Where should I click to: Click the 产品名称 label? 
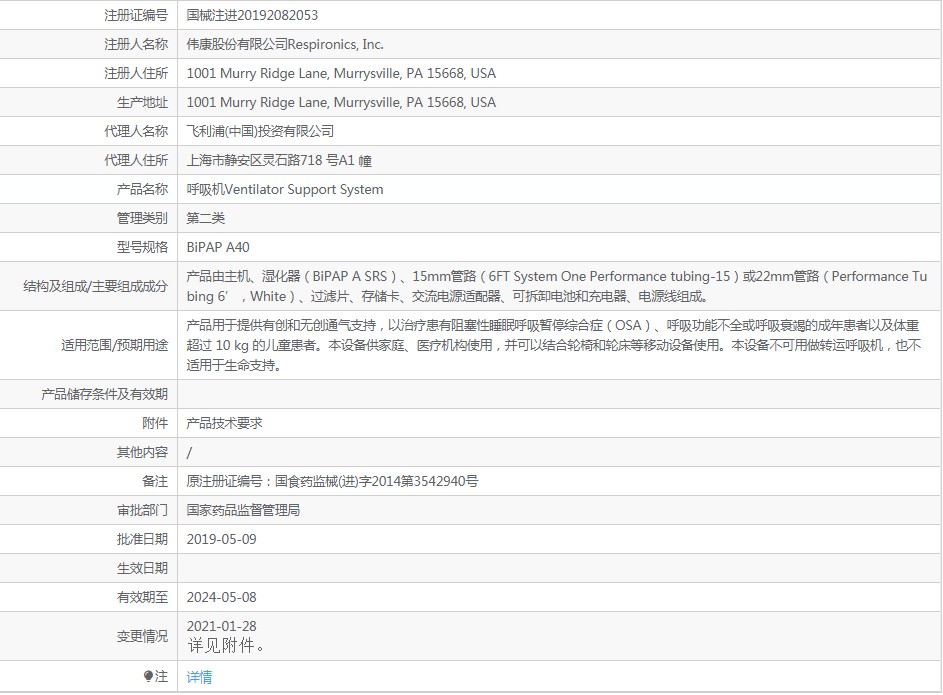pyautogui.click(x=143, y=189)
